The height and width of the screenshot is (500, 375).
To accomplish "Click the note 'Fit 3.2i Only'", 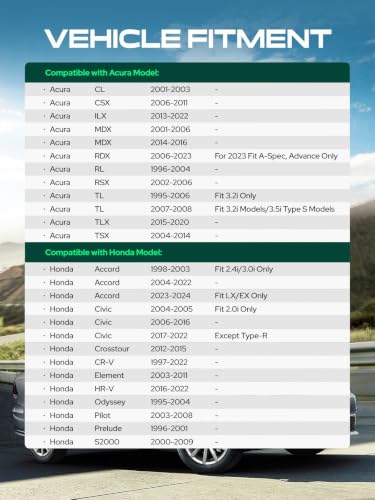I will [235, 196].
